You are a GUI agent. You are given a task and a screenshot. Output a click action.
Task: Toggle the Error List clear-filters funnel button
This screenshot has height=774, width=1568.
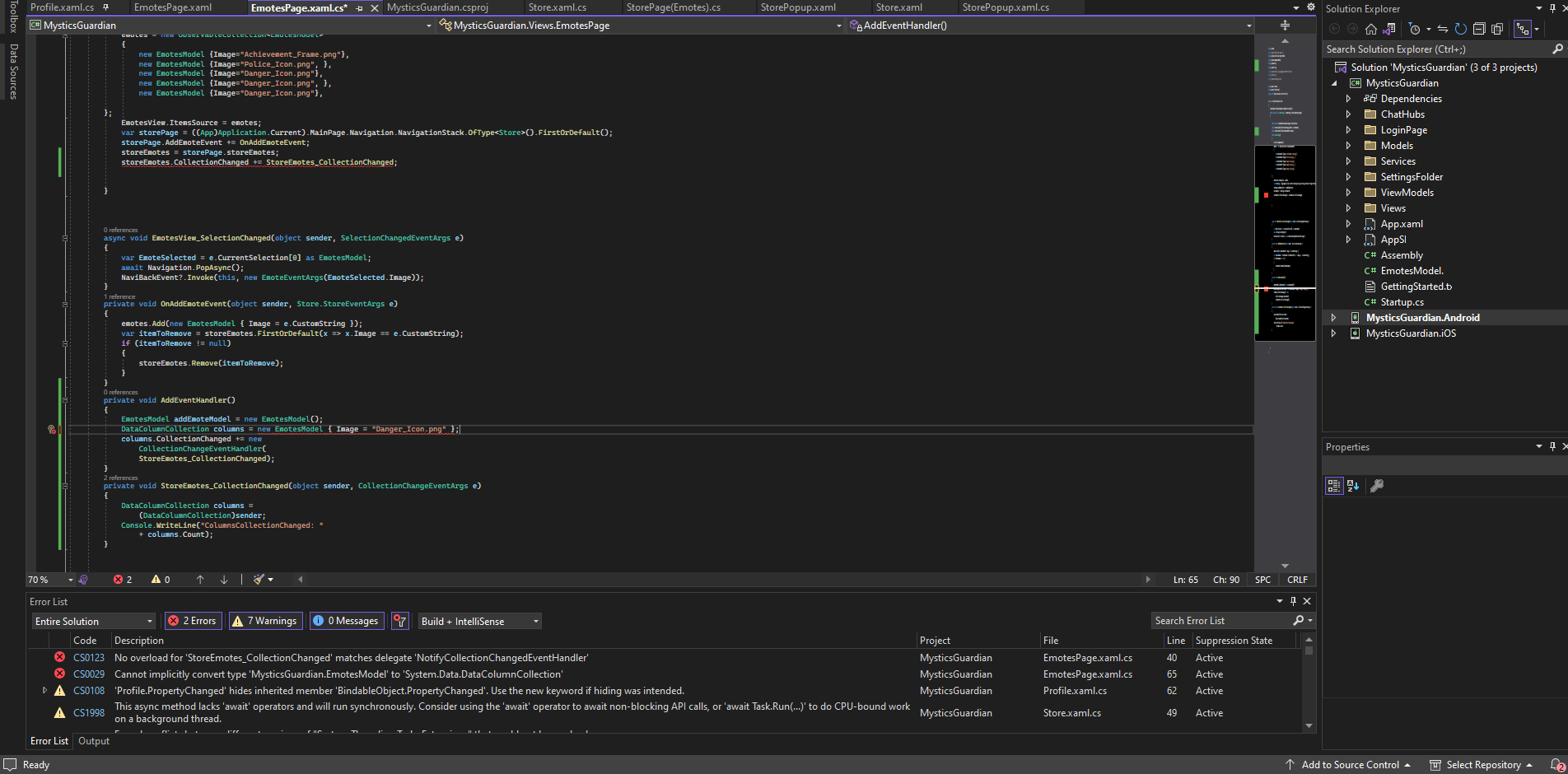tap(400, 621)
